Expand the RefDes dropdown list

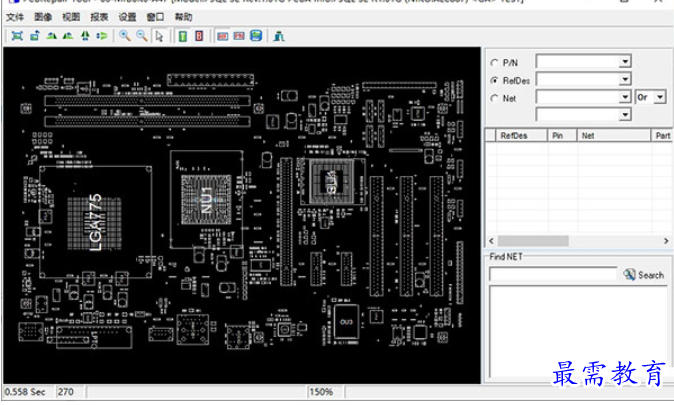tap(625, 80)
